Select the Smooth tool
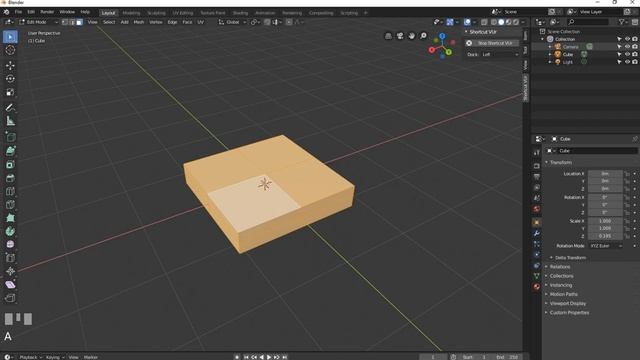This screenshot has height=360, width=640. pyautogui.click(x=10, y=244)
